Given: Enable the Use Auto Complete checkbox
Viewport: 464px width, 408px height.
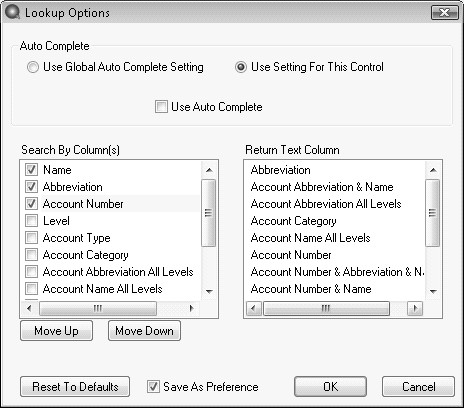Looking at the screenshot, I should [161, 107].
